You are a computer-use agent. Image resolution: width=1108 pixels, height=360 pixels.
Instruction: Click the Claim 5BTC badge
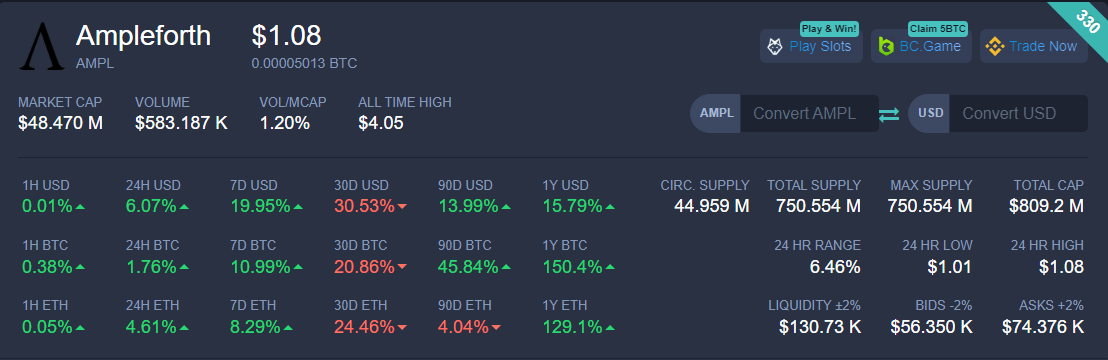click(x=938, y=29)
